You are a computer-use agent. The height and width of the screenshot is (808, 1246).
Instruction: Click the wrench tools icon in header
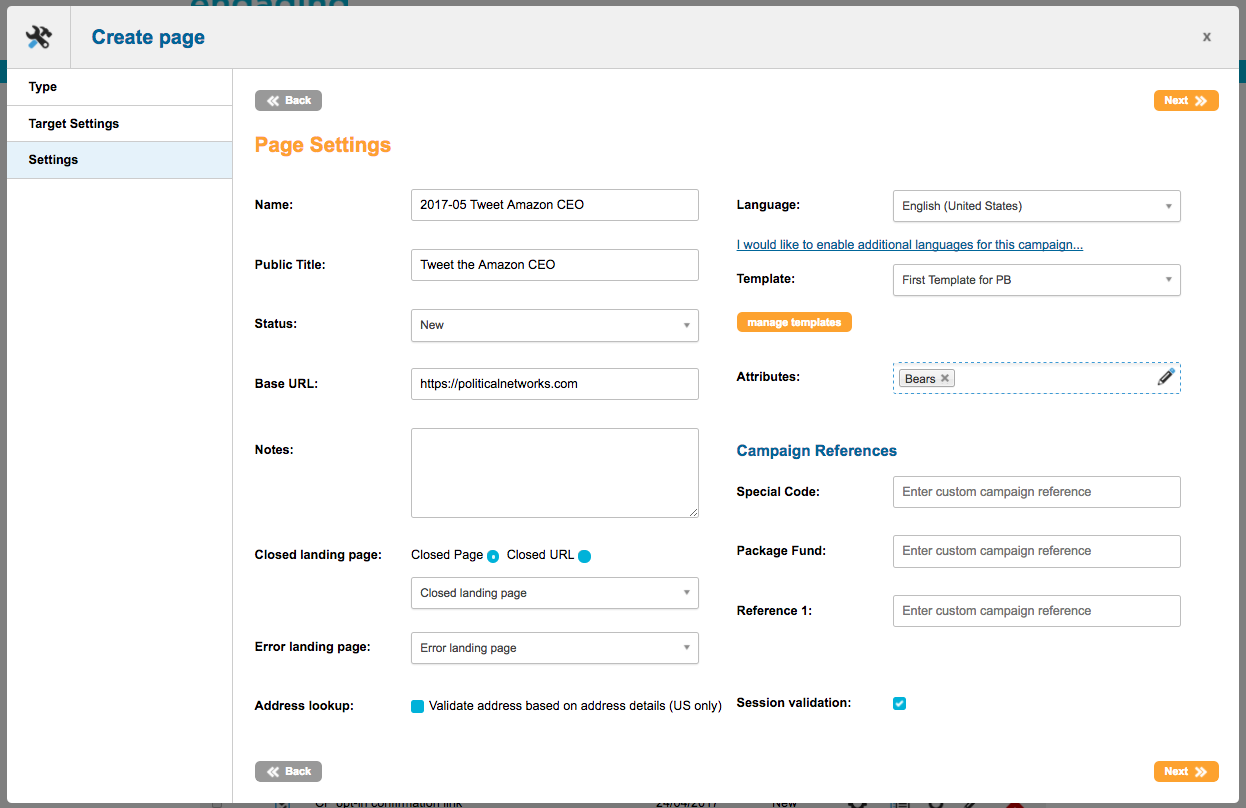click(x=39, y=38)
